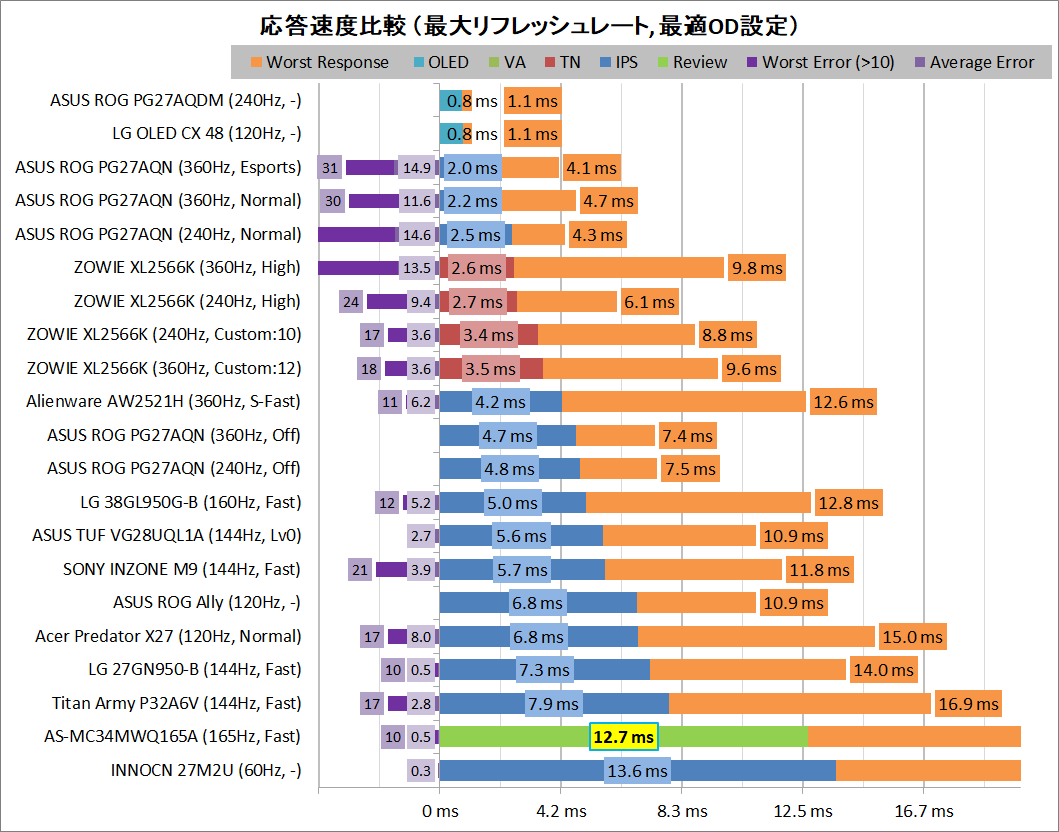Click the worst error value 31
Screen dimensions: 1059x832
pyautogui.click(x=330, y=168)
